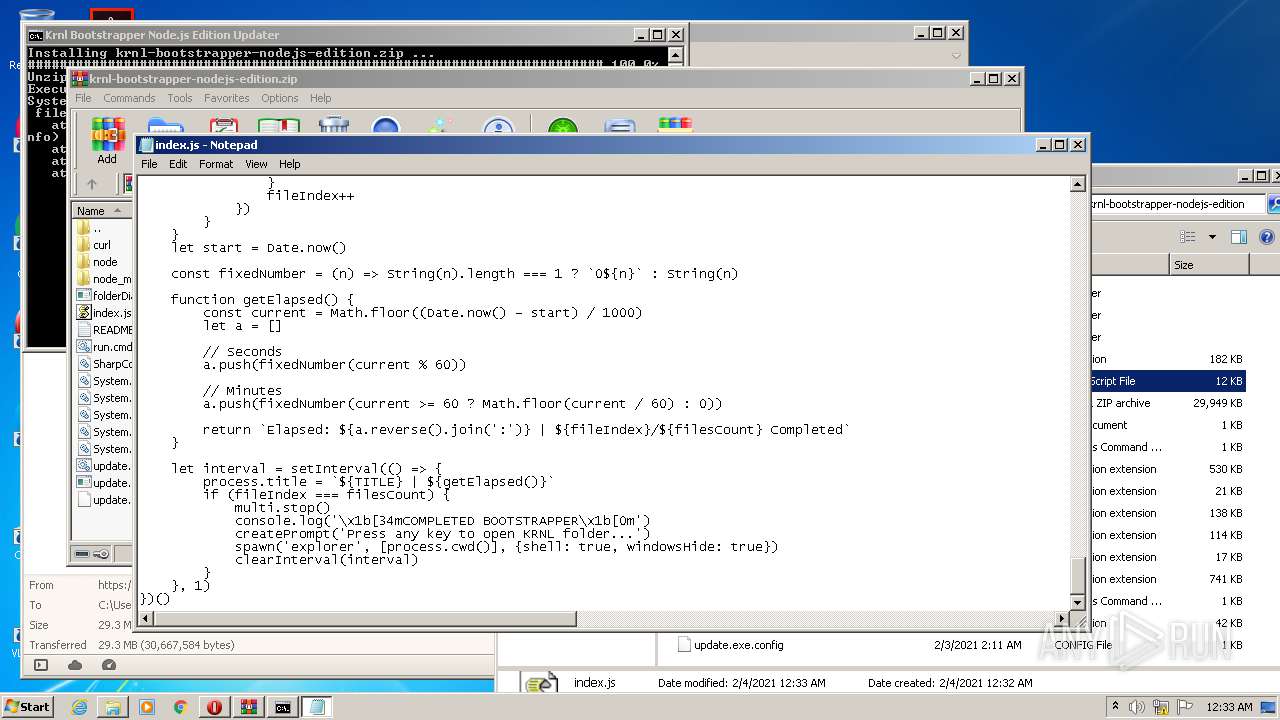The width and height of the screenshot is (1280, 720).
Task: Click download dialog speed gauge icon
Action: [109, 665]
